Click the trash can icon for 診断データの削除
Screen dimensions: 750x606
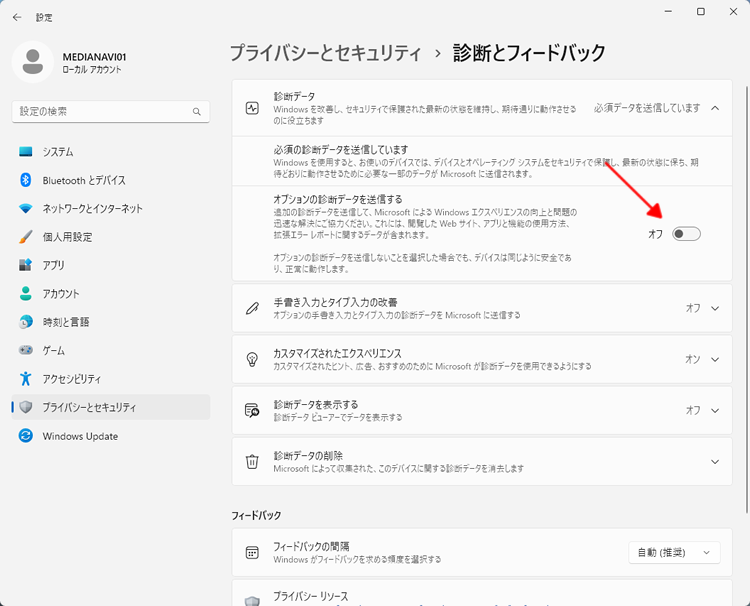click(252, 462)
